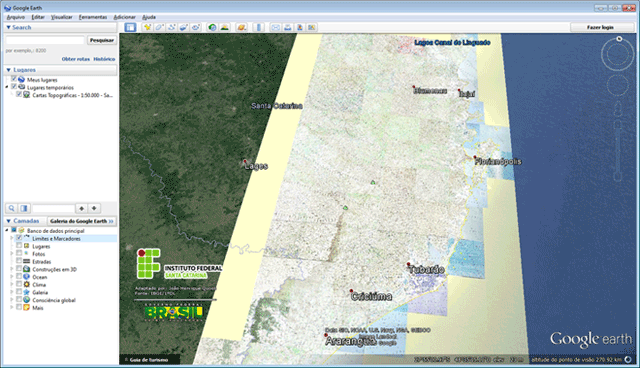Image resolution: width=640 pixels, height=368 pixels.
Task: Open the Ajuda menu
Action: click(x=149, y=17)
